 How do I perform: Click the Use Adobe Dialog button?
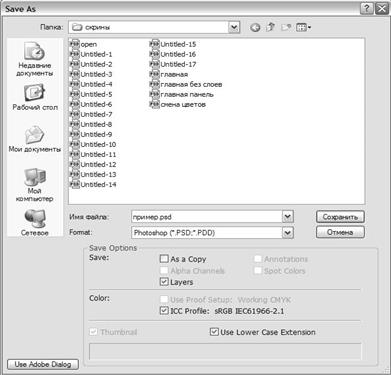click(43, 364)
